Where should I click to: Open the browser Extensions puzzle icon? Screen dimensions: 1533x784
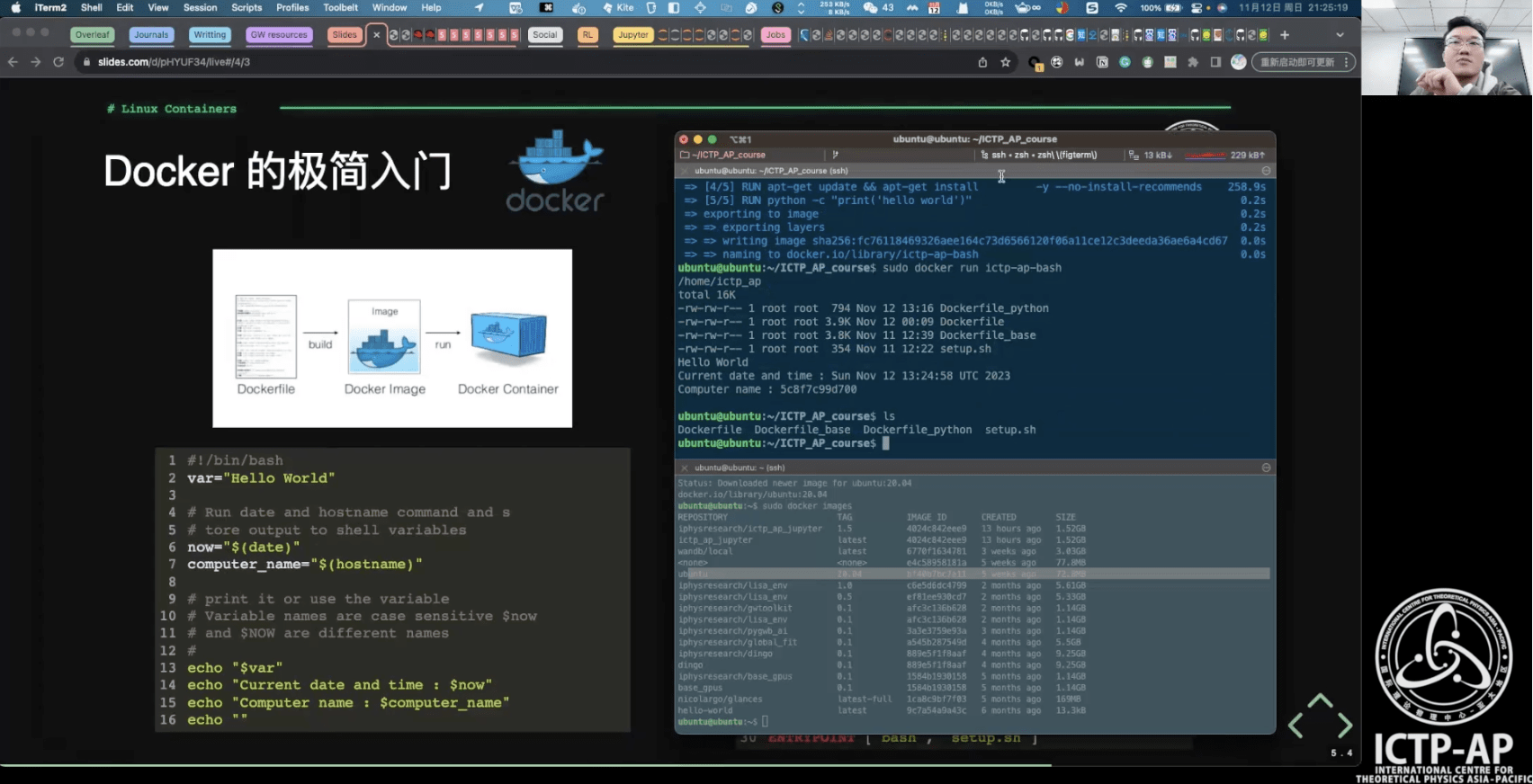(1193, 62)
